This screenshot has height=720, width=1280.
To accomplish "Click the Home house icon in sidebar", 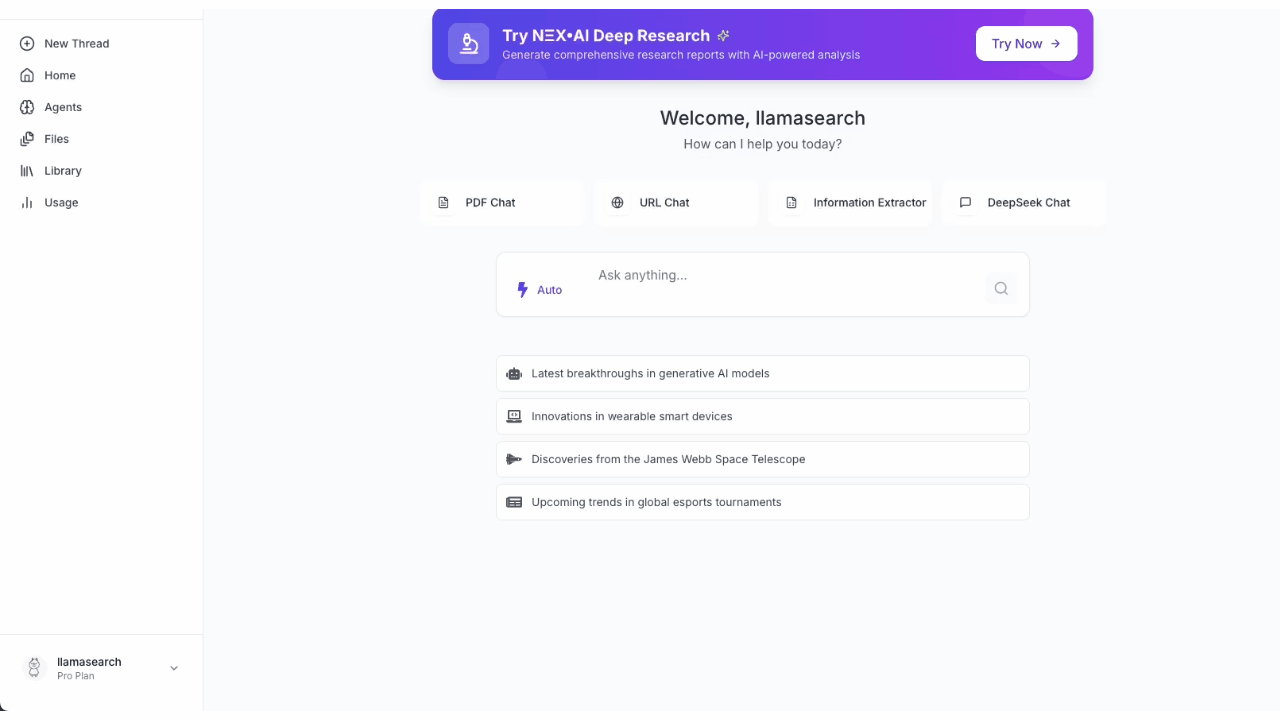I will (x=27, y=75).
